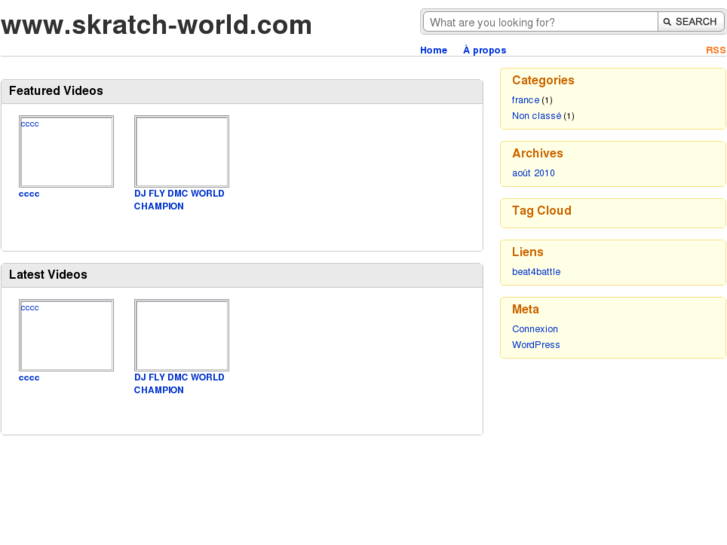Click cccc title link under Featured Videos
The height and width of the screenshot is (545, 727).
[x=29, y=194]
